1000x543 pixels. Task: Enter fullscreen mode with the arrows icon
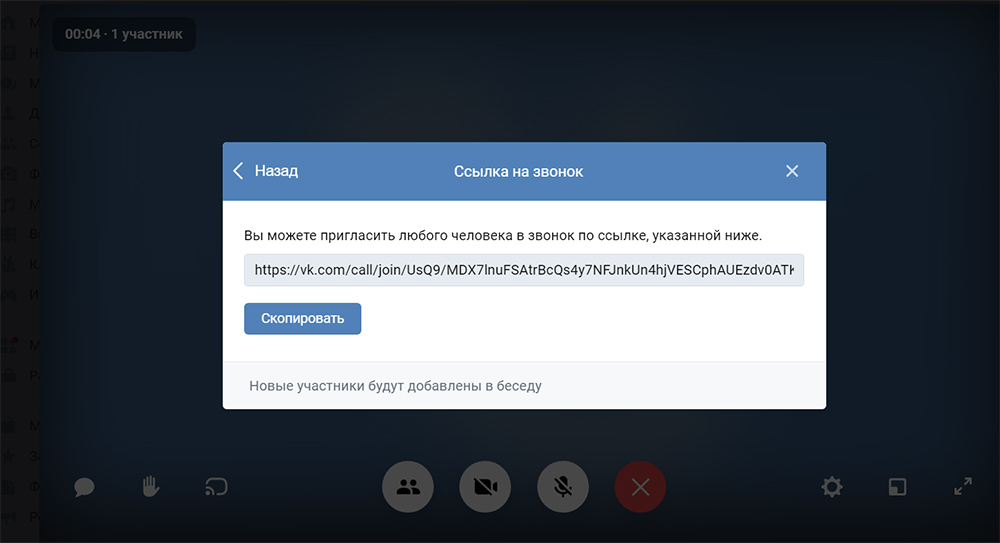click(963, 487)
